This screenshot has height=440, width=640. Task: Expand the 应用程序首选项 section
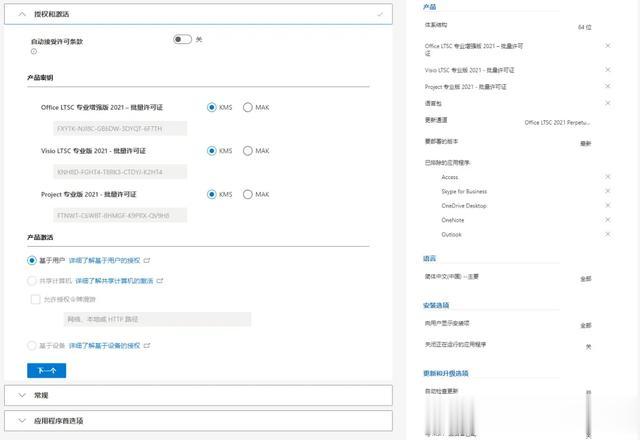point(198,420)
